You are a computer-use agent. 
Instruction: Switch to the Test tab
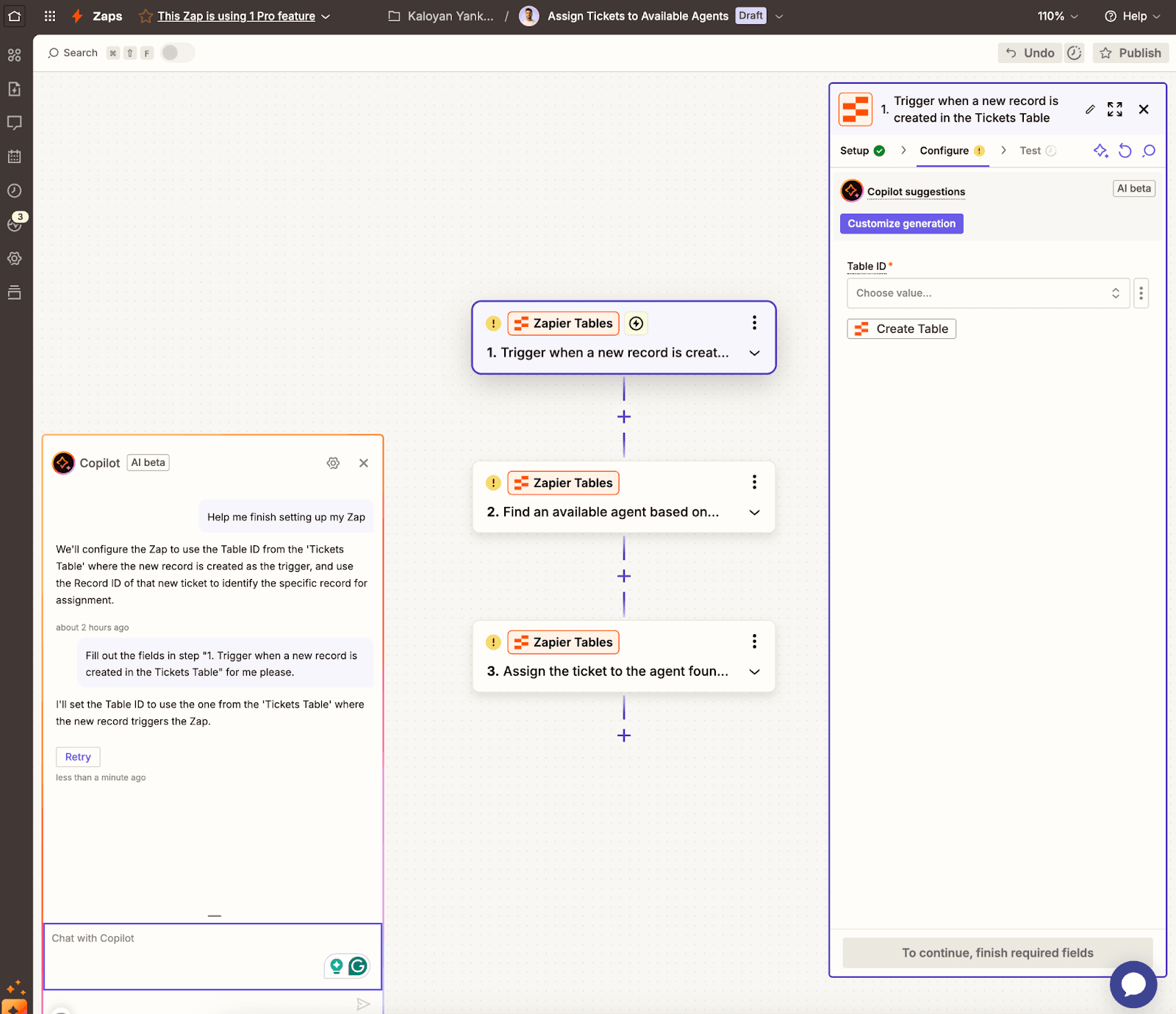tap(1038, 151)
